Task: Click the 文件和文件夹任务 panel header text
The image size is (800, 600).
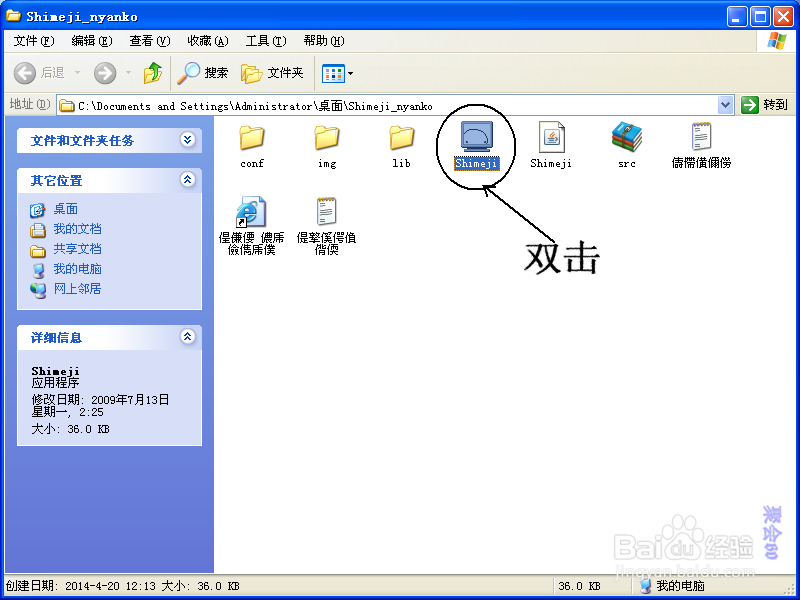Action: pos(82,141)
